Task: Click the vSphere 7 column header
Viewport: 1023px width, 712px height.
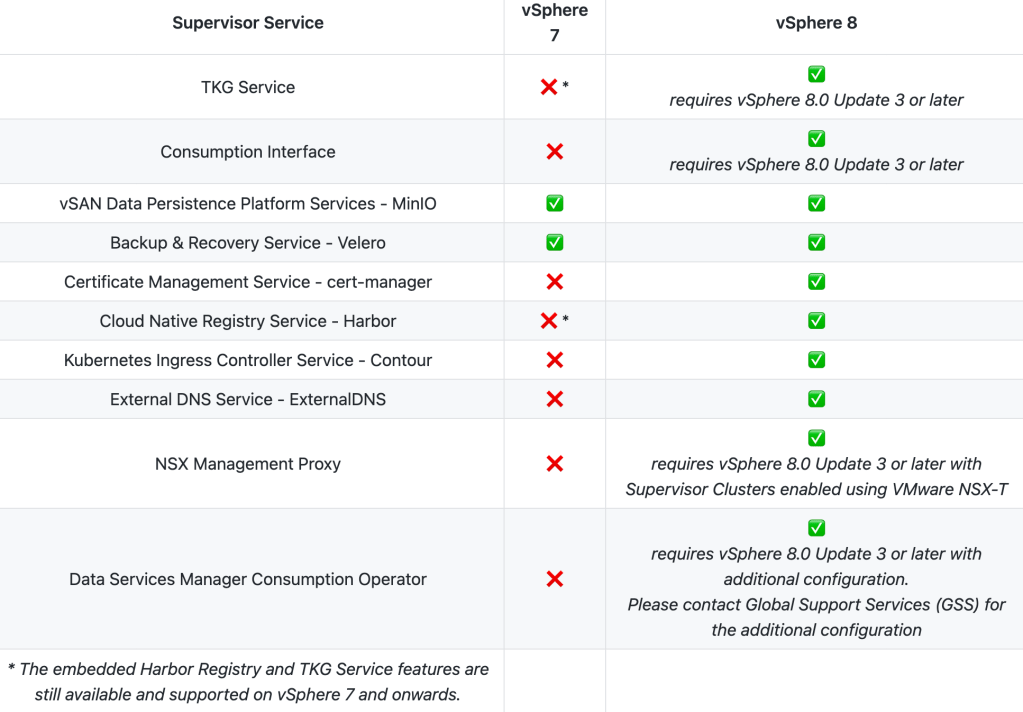Action: coord(555,23)
